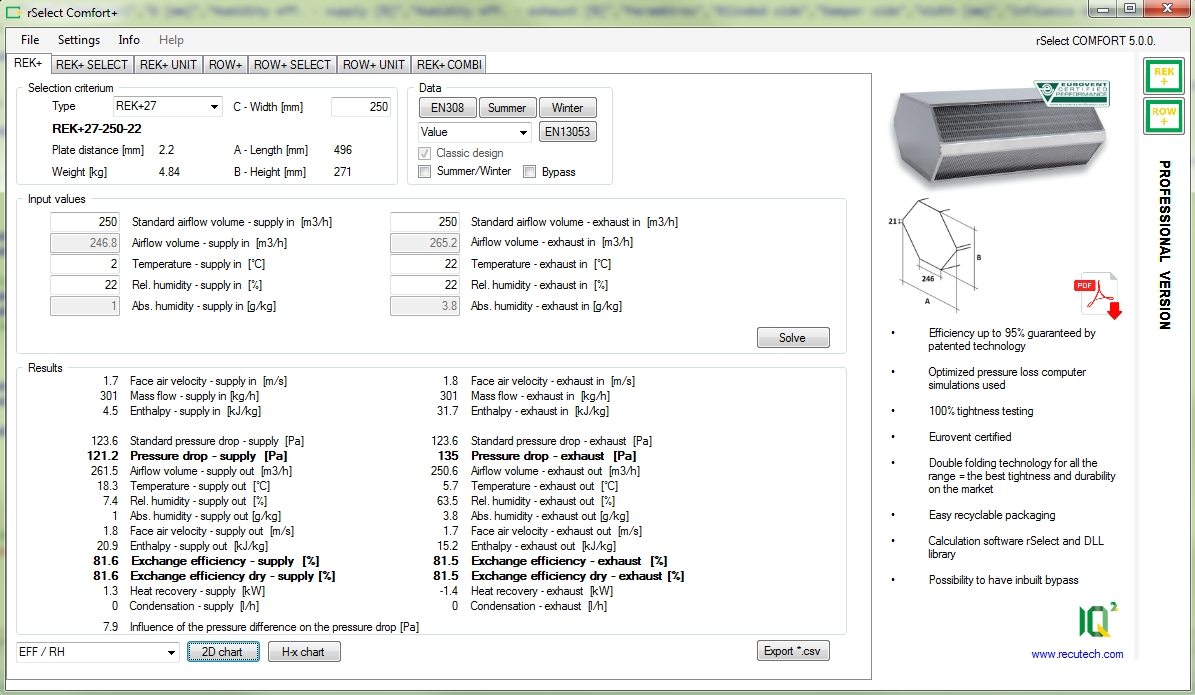The width and height of the screenshot is (1195, 695).
Task: Click the rSelect Comfort+ title bar icon
Action: point(14,11)
